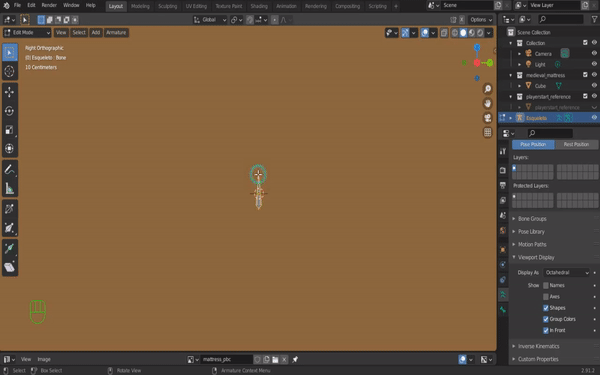Click the Blender logo menu icon
This screenshot has height=375, width=600.
7,5
